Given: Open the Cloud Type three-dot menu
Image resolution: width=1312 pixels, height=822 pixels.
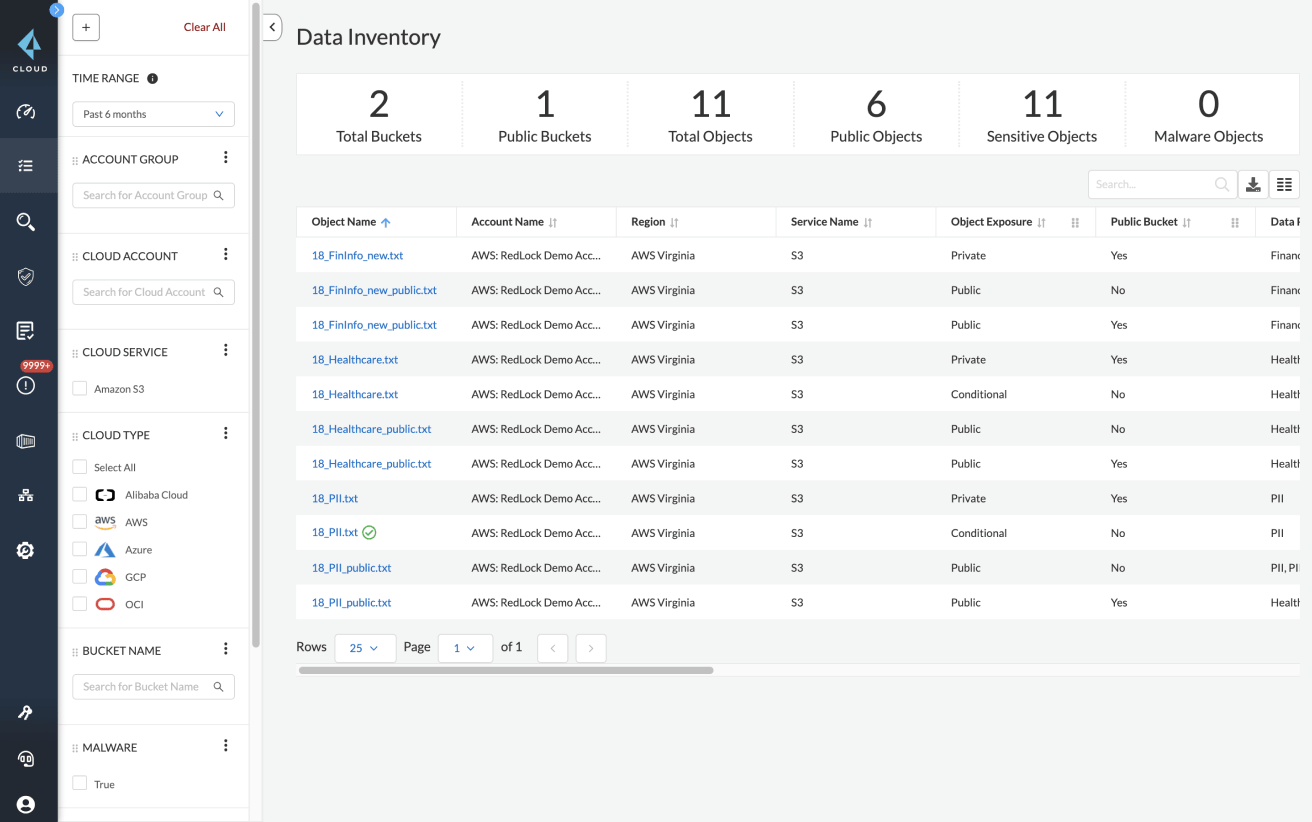Looking at the screenshot, I should point(226,433).
